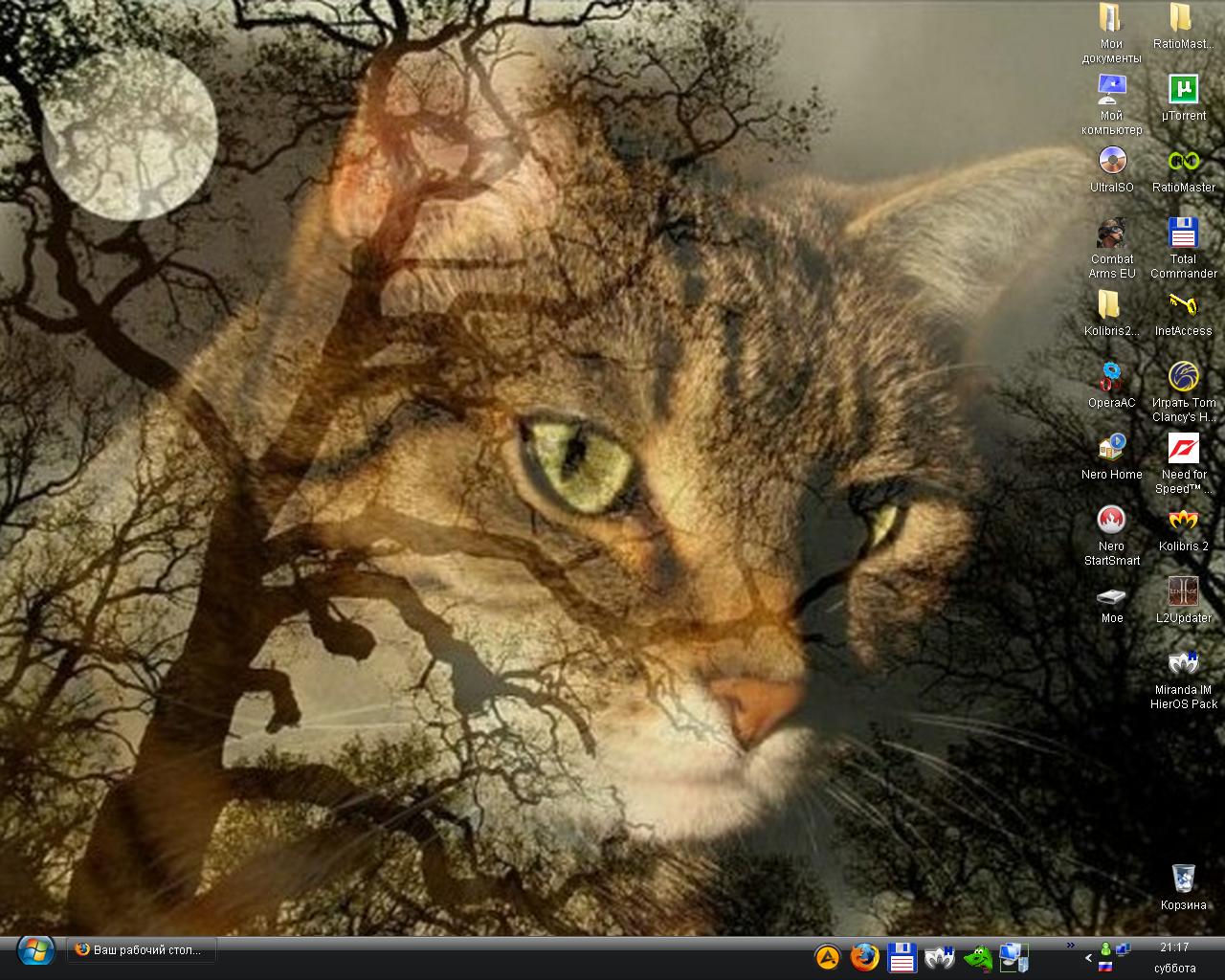Open the Need for Speed shortcut
Viewport: 1225px width, 980px height.
point(1183,449)
